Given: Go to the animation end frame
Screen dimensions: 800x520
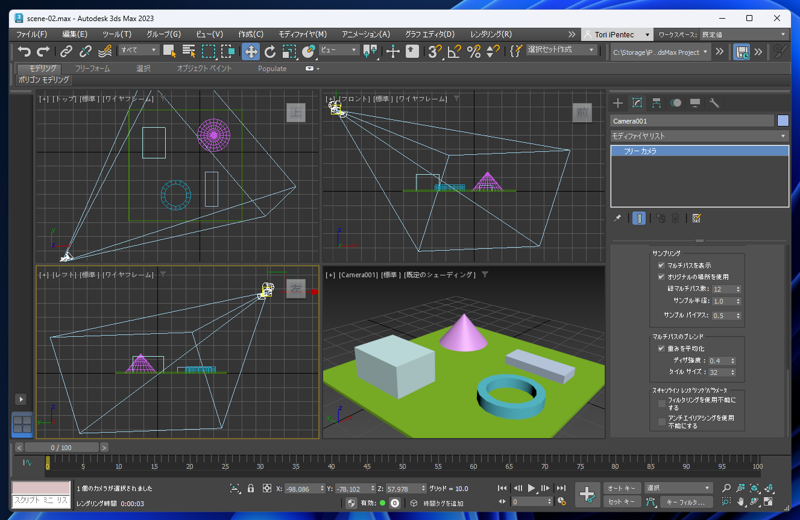Looking at the screenshot, I should [x=561, y=488].
